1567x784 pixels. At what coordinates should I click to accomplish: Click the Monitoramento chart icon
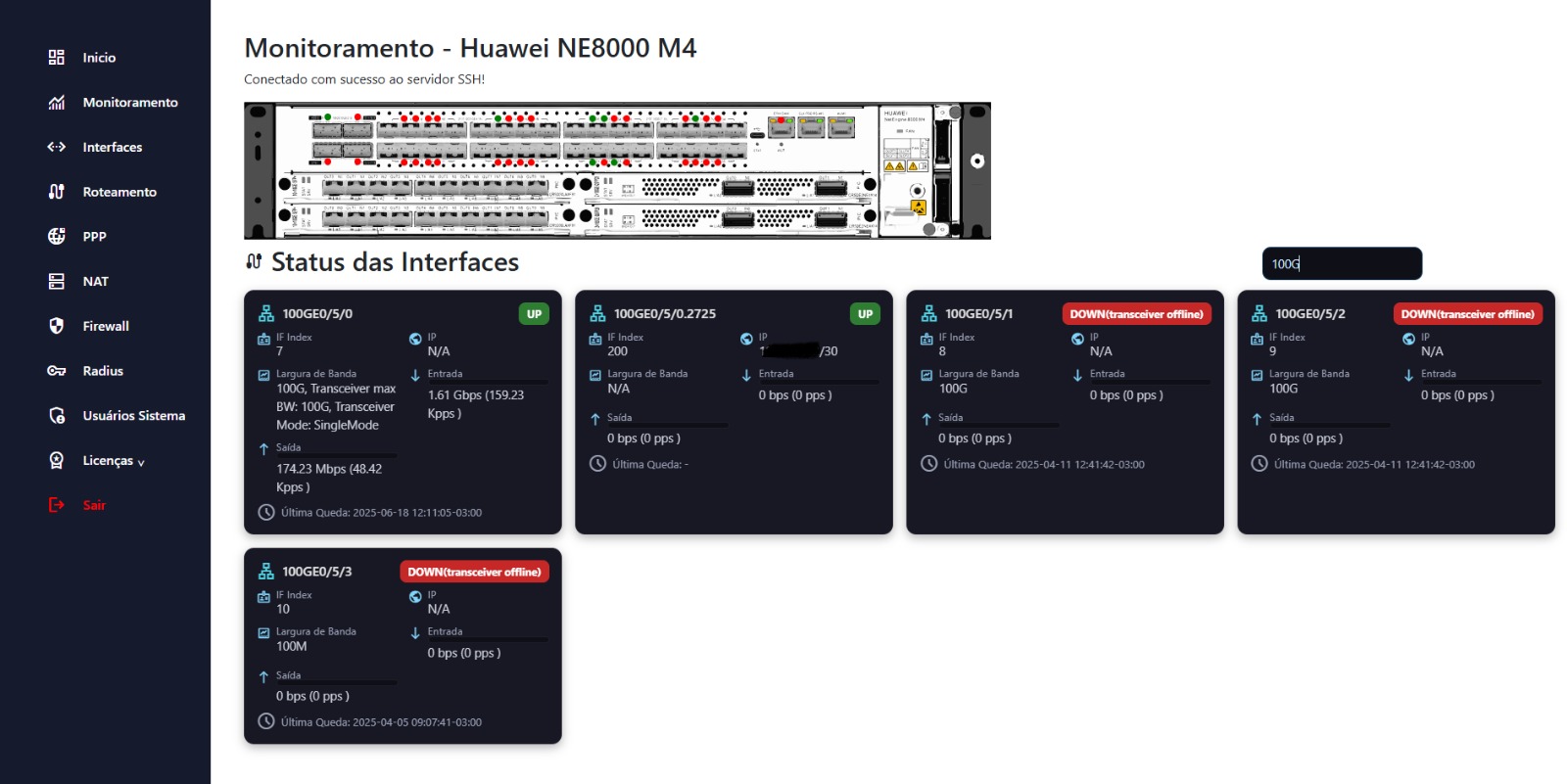(57, 103)
